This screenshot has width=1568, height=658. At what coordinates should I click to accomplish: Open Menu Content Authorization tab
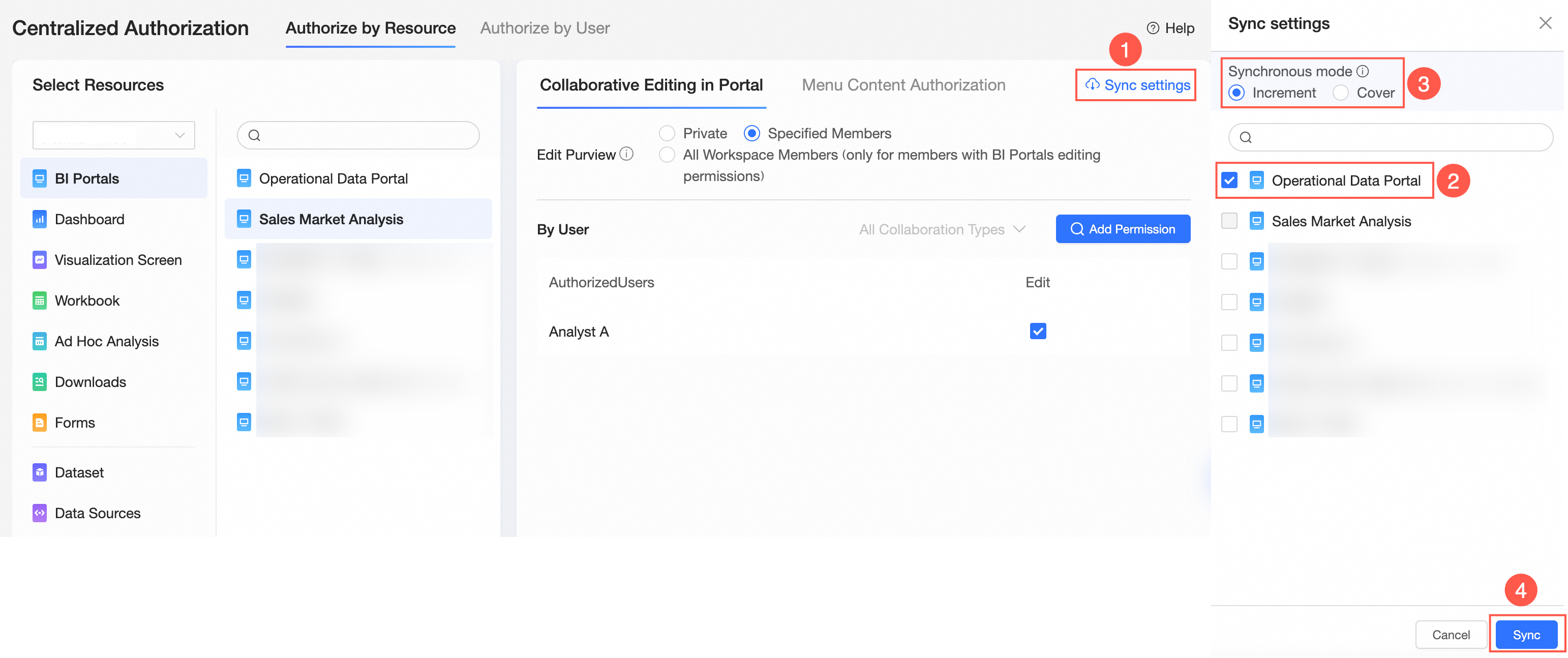[902, 85]
